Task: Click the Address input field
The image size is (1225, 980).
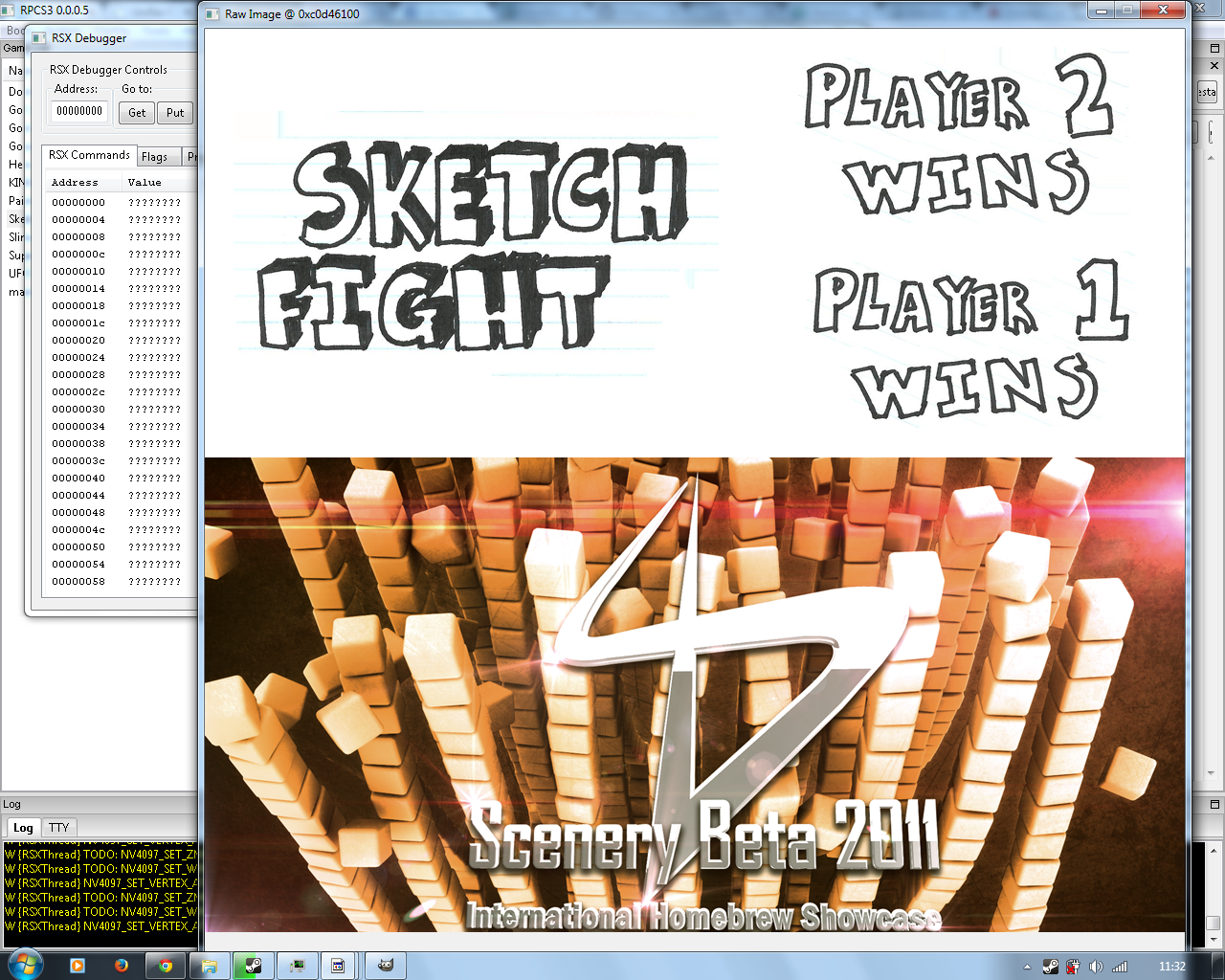Action: coord(79,111)
